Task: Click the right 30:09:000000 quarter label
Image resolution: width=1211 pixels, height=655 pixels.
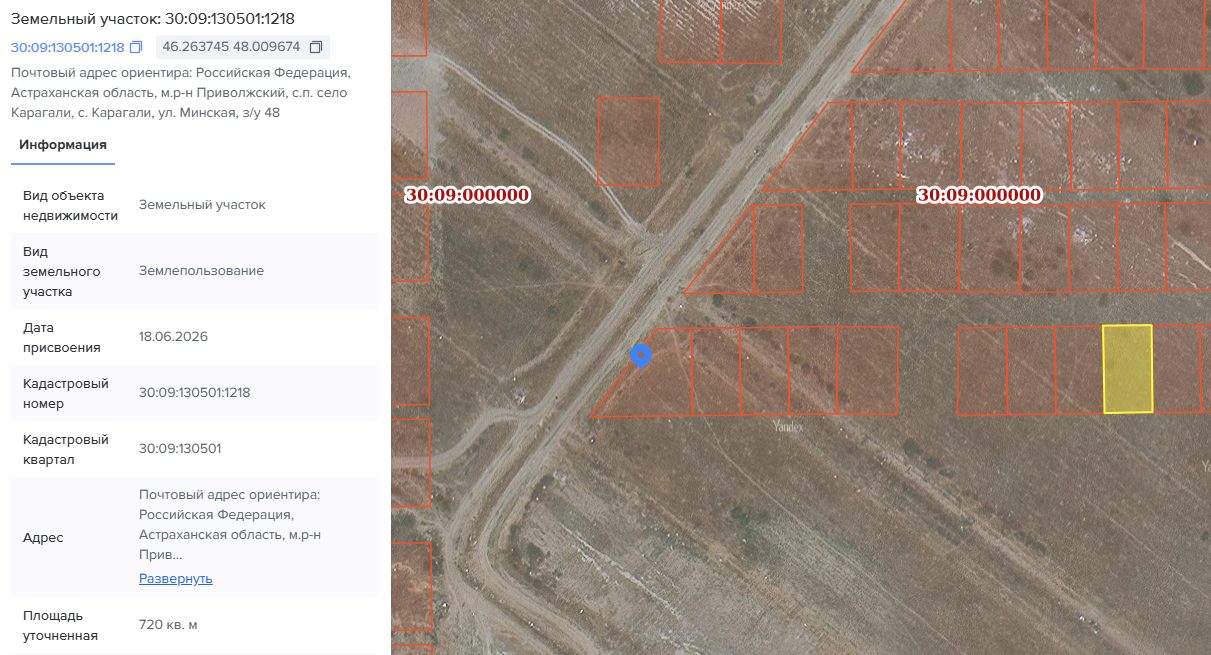Action: 979,195
